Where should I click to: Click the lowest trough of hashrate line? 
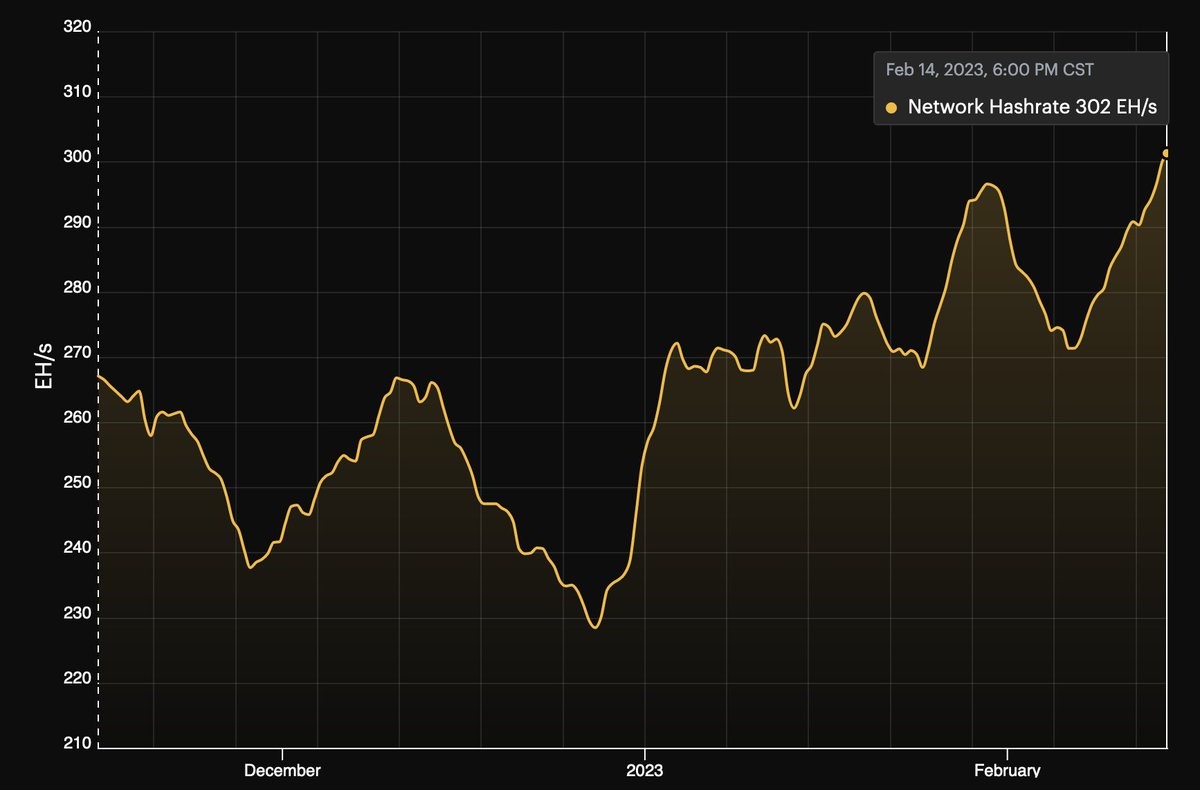595,627
